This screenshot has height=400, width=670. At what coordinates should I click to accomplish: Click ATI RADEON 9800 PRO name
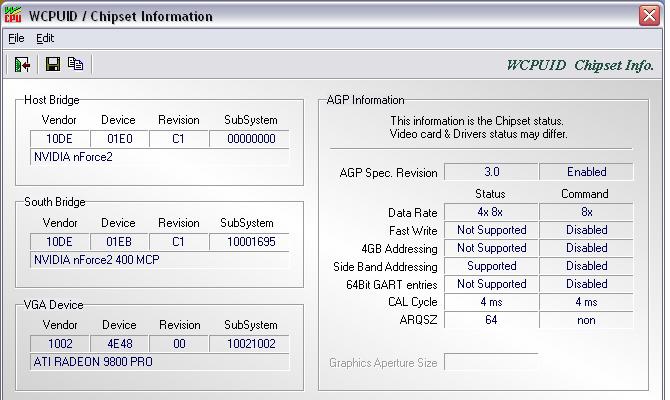click(x=160, y=362)
